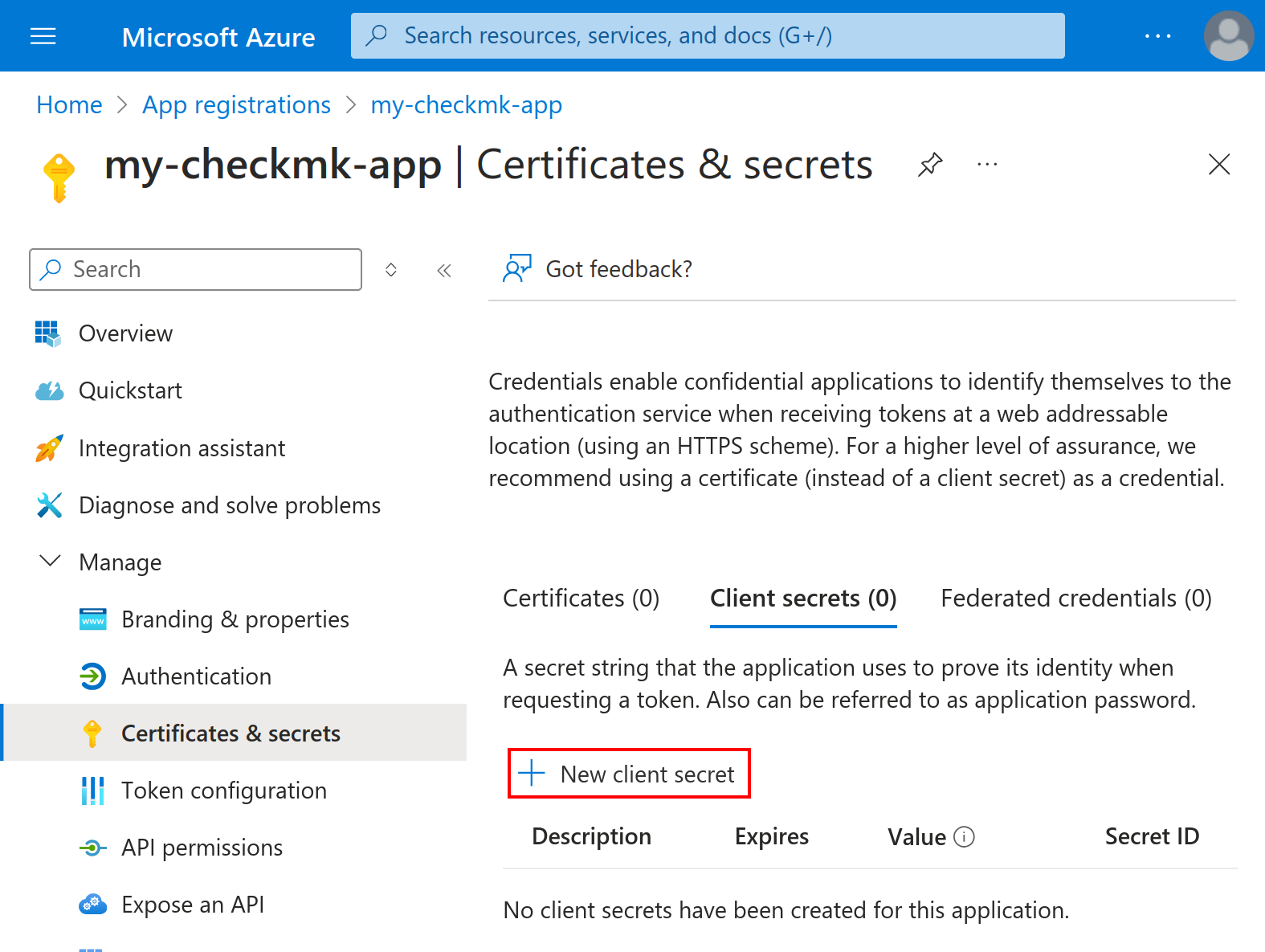Click the Value column header
The height and width of the screenshot is (952, 1265).
pyautogui.click(x=916, y=837)
